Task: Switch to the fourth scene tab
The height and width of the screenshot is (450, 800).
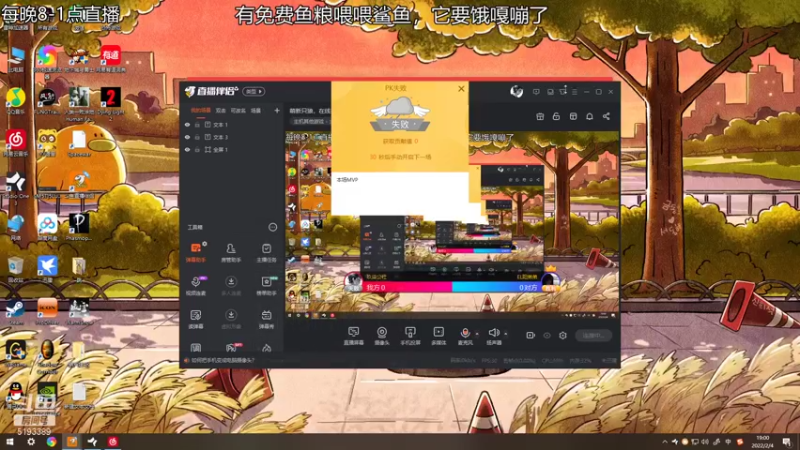Action: [x=256, y=110]
